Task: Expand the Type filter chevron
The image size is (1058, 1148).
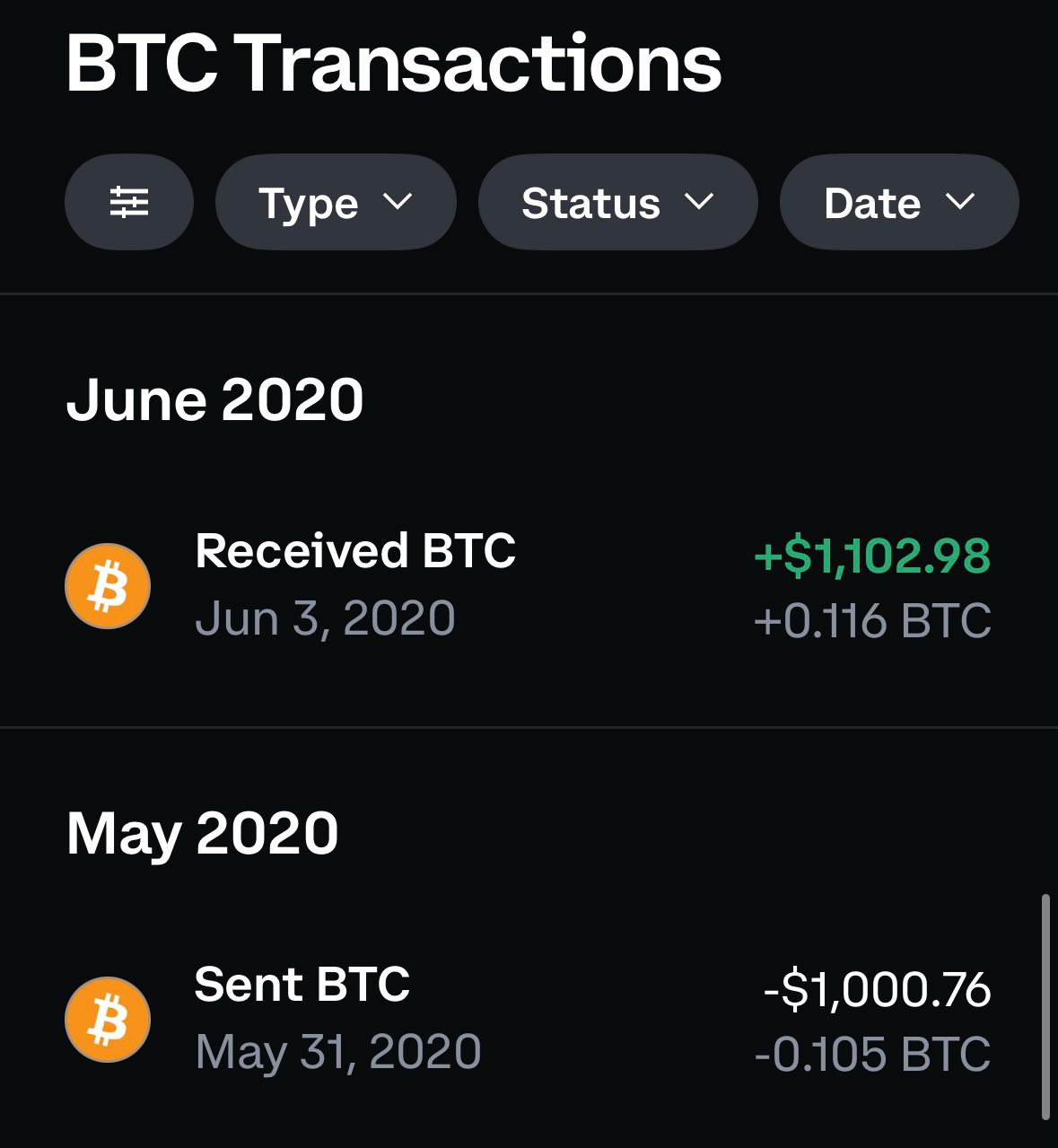Action: [x=398, y=203]
